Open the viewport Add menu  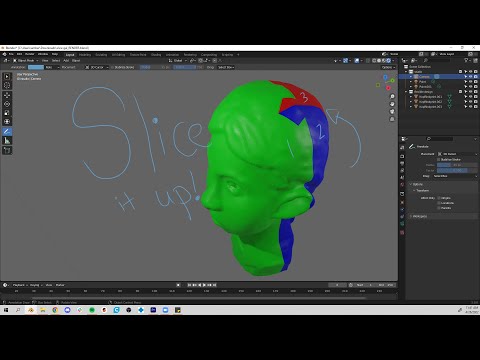pyautogui.click(x=66, y=61)
